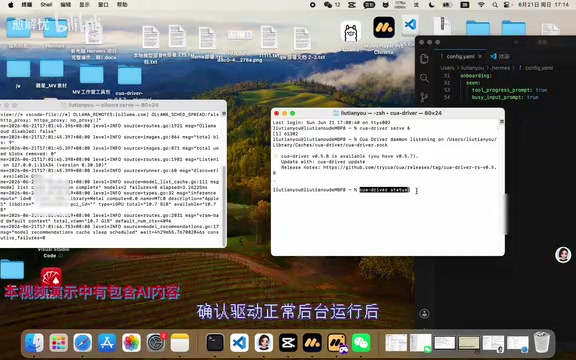Viewport: 576px width, 360px height.
Task: Click config.yaml in VS Code breadcrumb path
Action: point(539,68)
